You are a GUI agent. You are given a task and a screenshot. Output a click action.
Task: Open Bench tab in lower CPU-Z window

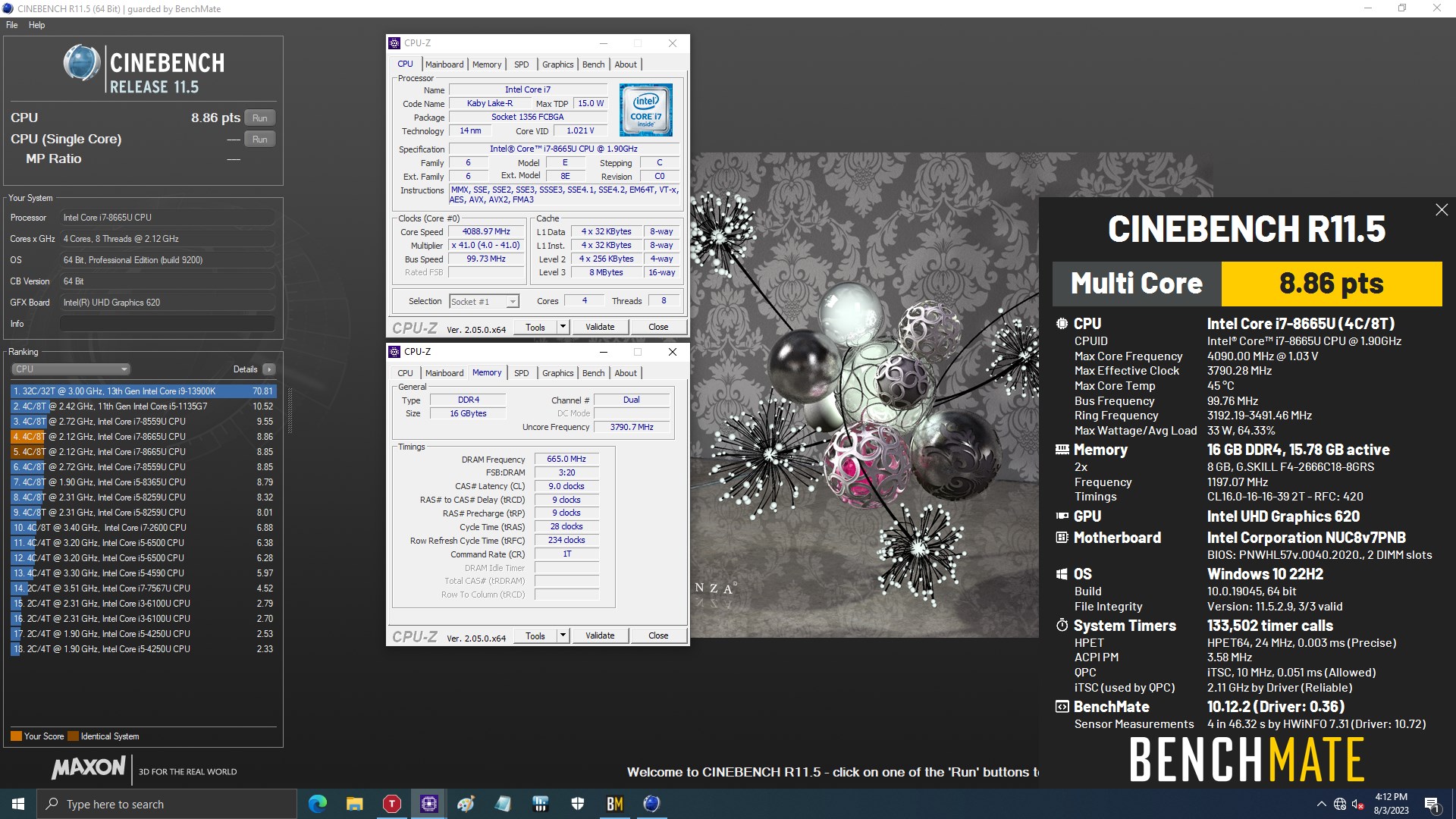[x=594, y=373]
